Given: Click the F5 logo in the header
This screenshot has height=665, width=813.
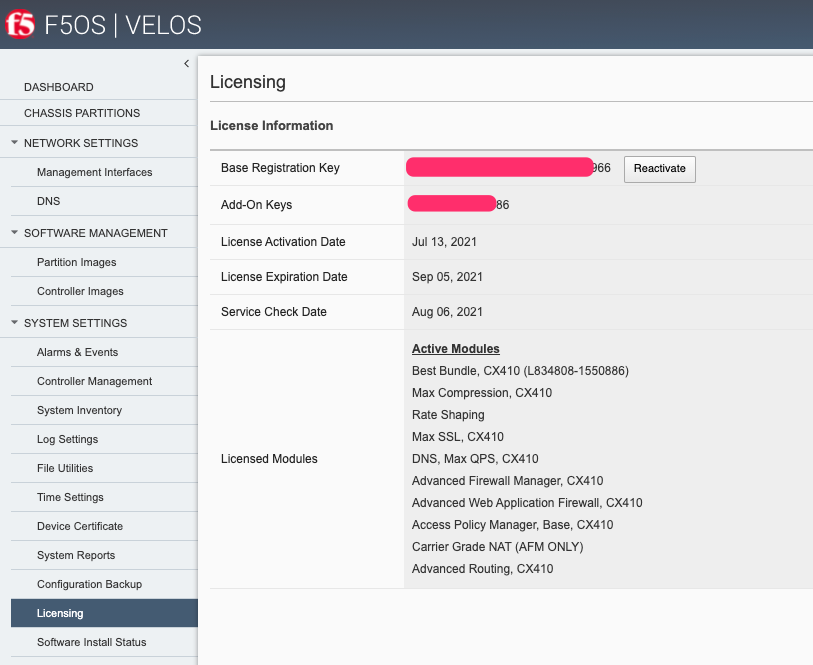Looking at the screenshot, I should tap(20, 24).
